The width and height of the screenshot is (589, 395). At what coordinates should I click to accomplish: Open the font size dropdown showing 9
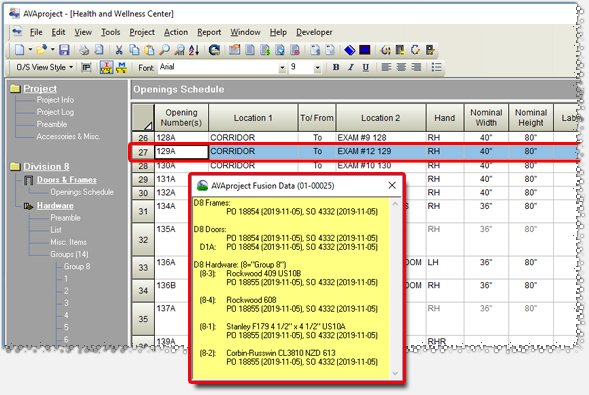tap(317, 68)
